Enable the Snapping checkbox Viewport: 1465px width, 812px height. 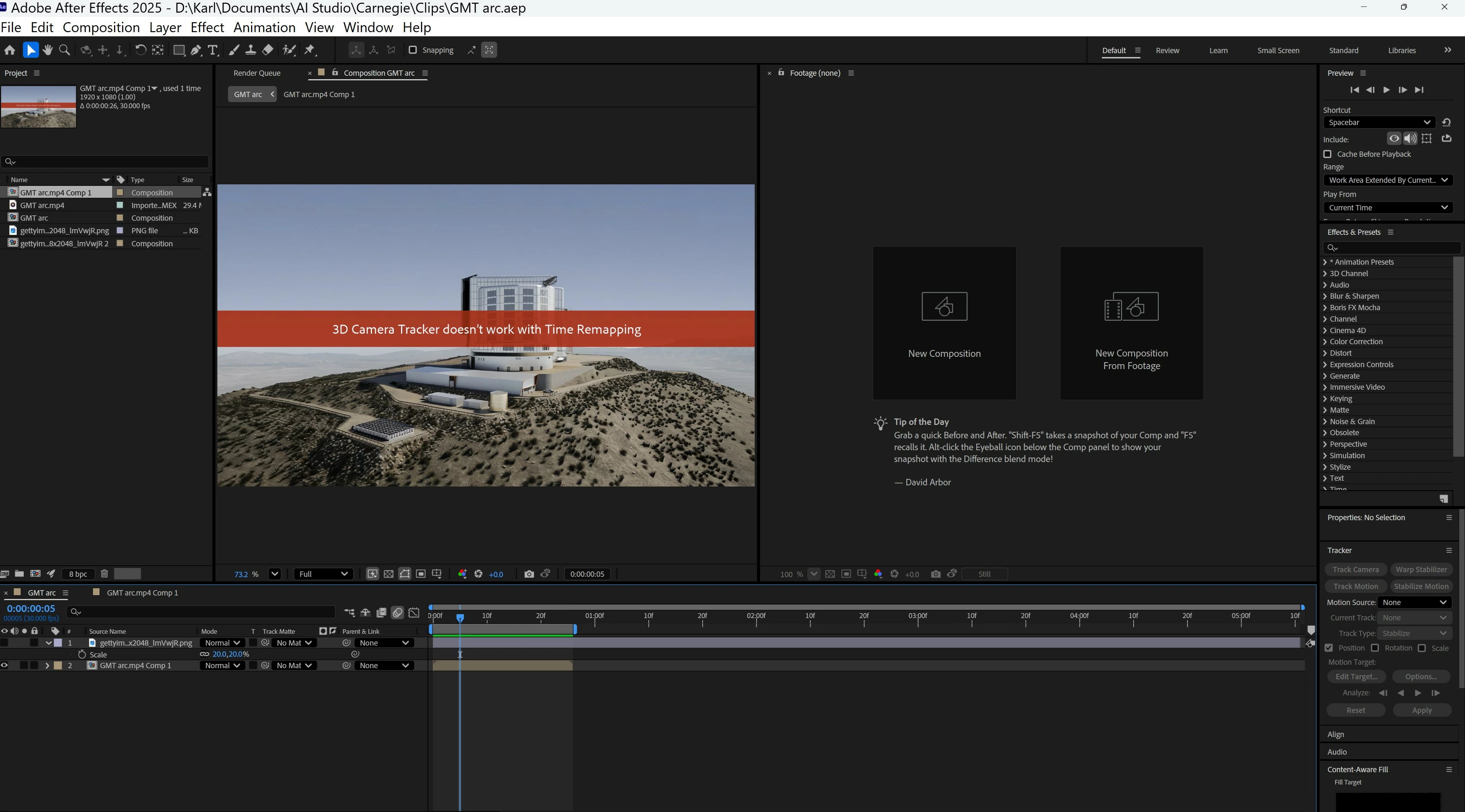click(x=413, y=50)
